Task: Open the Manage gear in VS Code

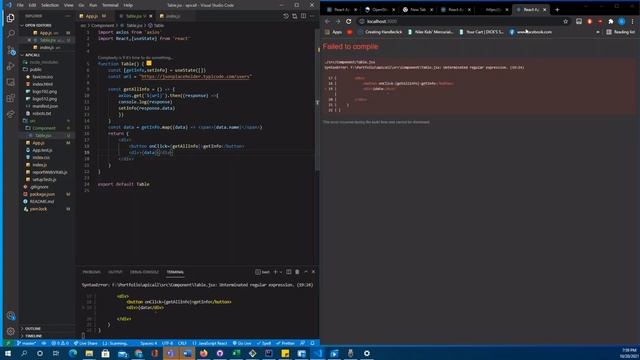Action: 11,331
